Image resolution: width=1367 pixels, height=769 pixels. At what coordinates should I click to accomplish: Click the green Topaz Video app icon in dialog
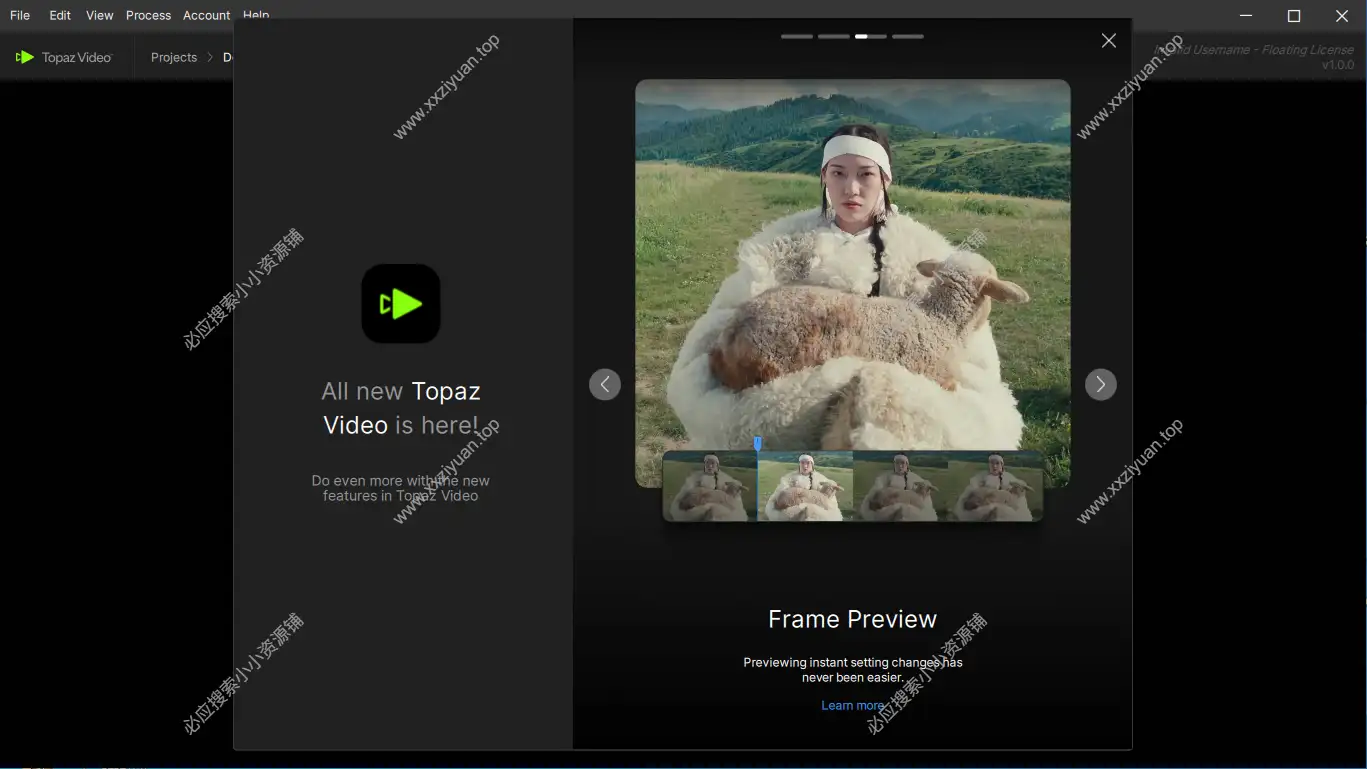coord(400,303)
